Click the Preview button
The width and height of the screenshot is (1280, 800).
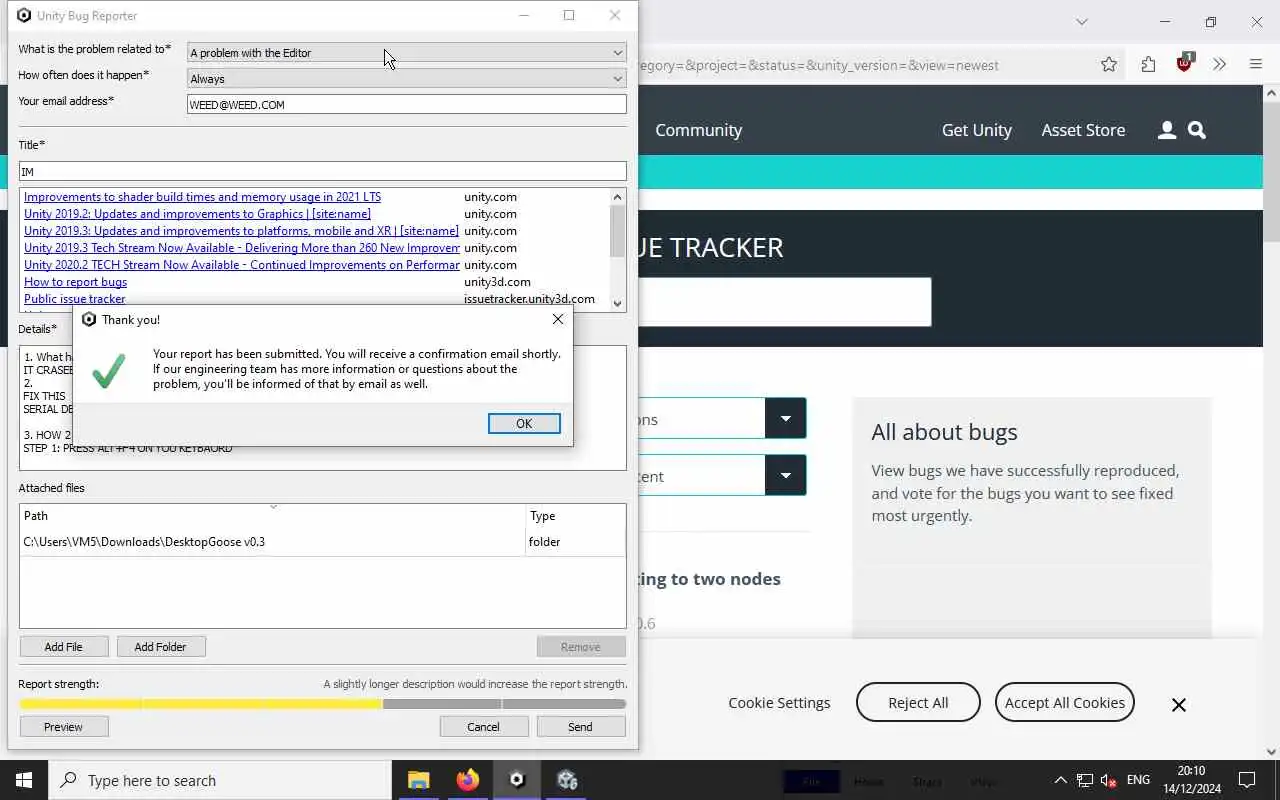tap(63, 727)
